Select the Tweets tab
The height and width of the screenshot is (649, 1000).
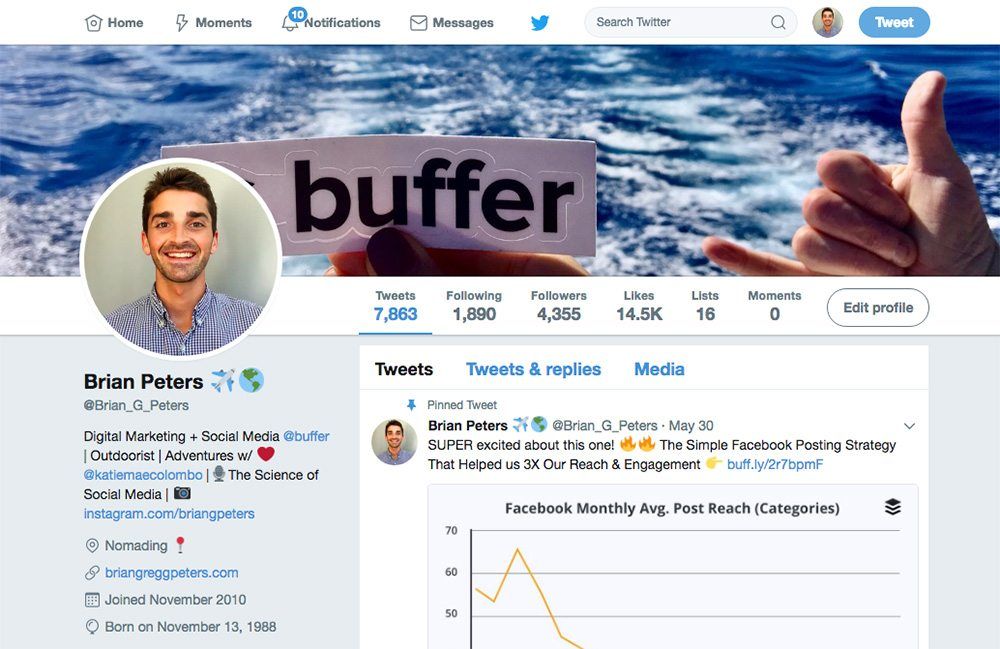click(404, 369)
